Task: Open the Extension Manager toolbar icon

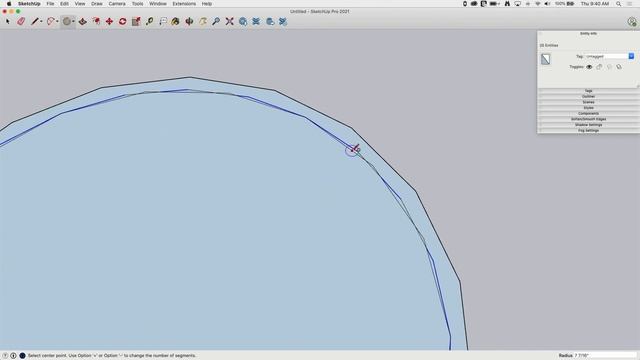Action: pos(283,21)
